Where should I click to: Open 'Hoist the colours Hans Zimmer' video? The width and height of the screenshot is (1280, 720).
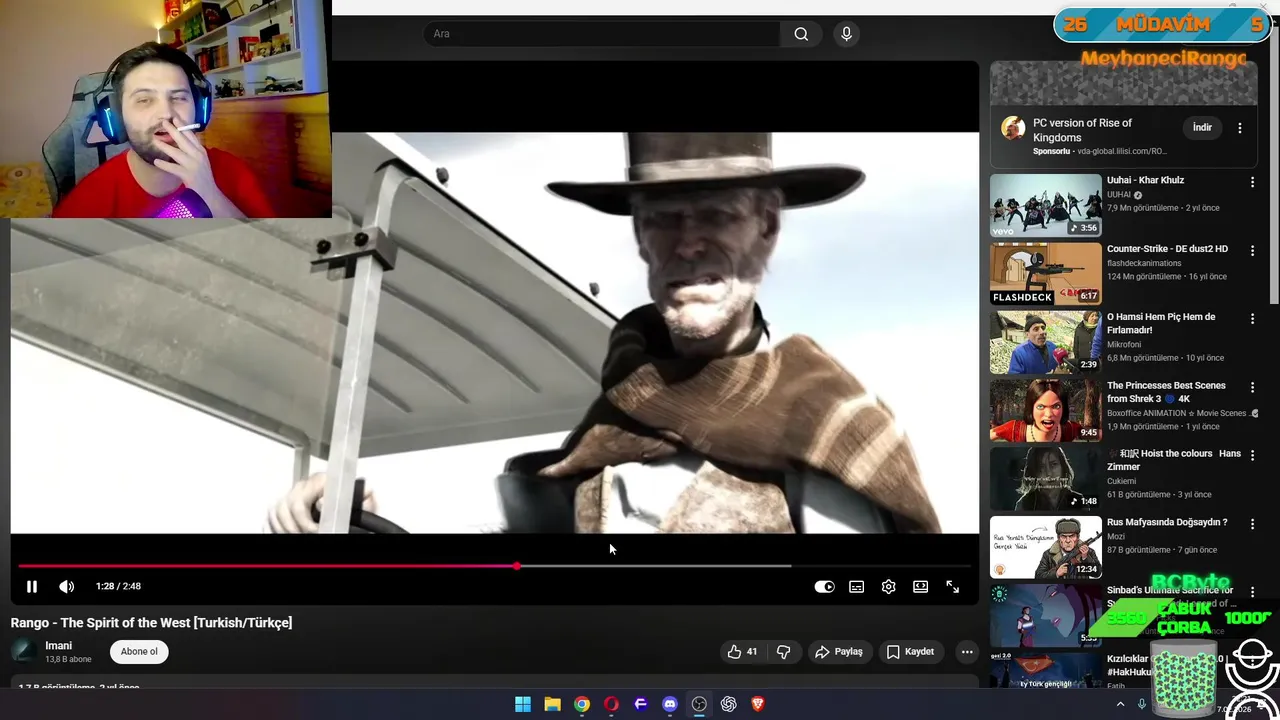coord(1174,460)
